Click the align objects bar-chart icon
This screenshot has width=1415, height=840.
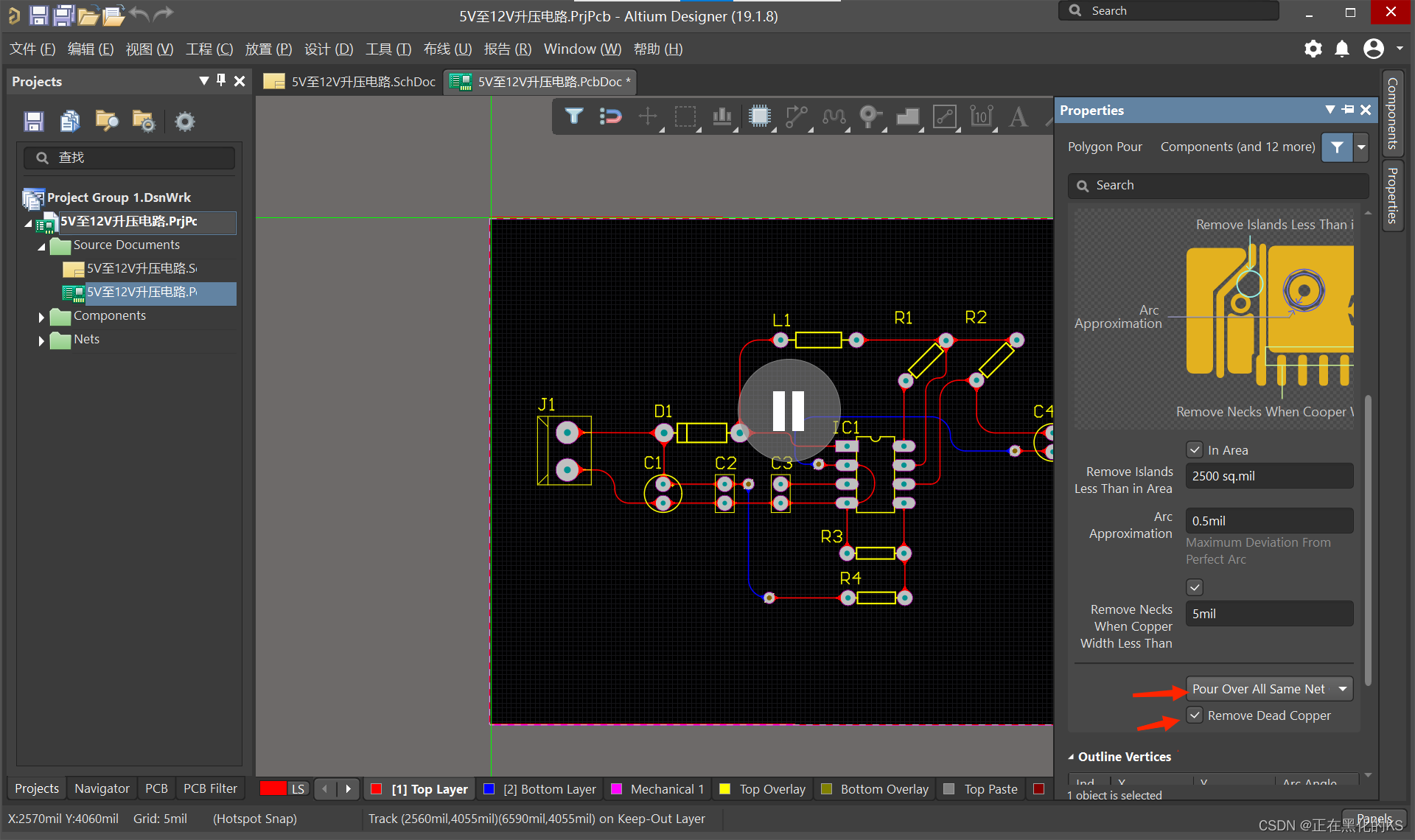point(722,116)
